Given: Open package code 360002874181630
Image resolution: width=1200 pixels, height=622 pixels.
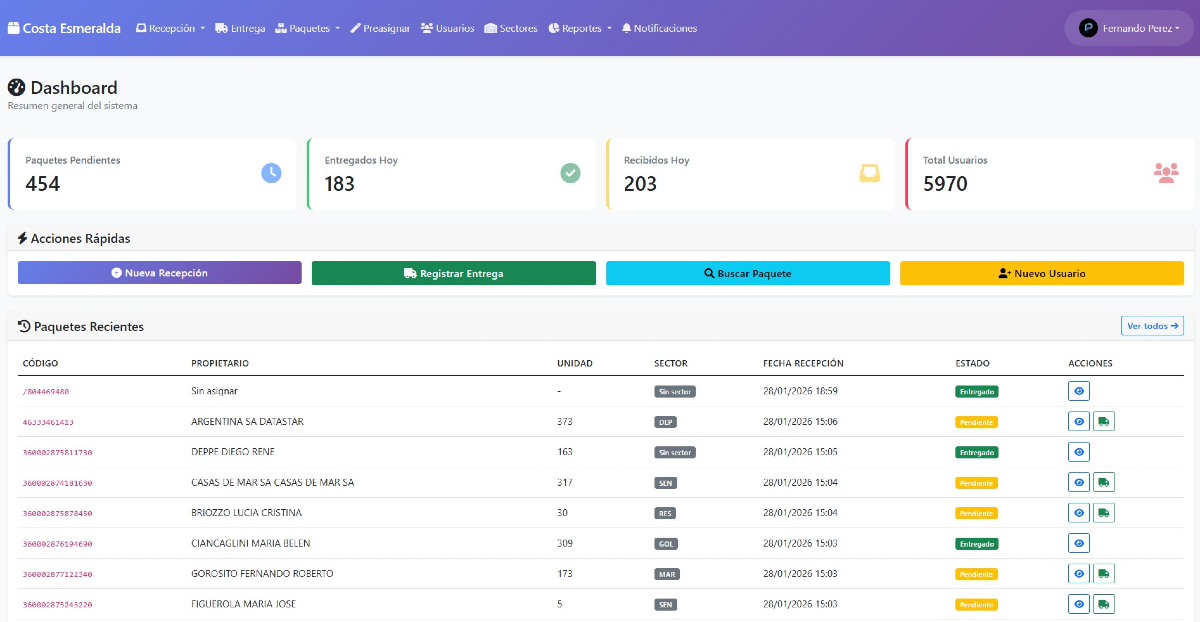Looking at the screenshot, I should pos(57,483).
